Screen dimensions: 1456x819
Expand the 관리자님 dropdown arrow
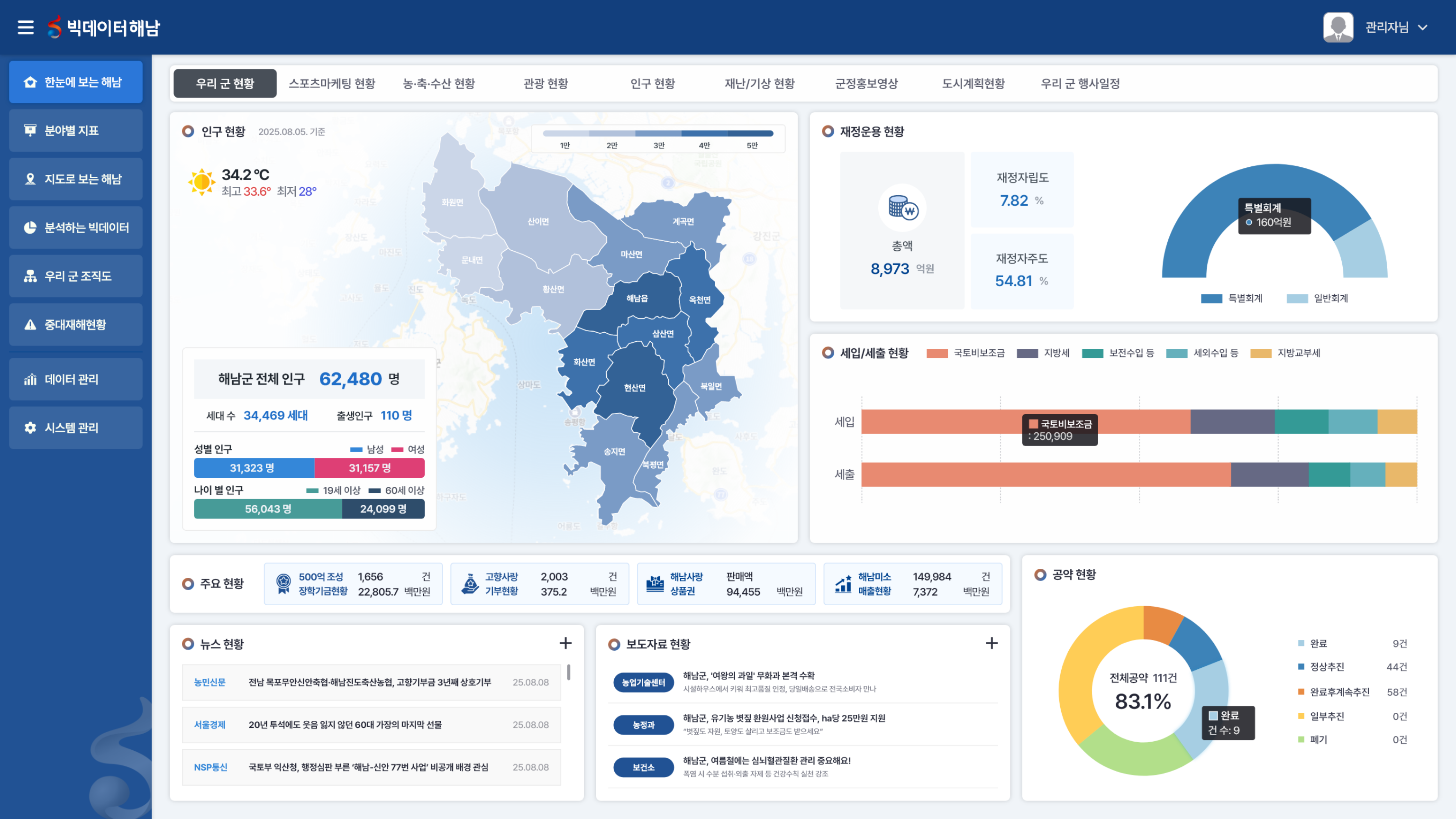click(1423, 27)
